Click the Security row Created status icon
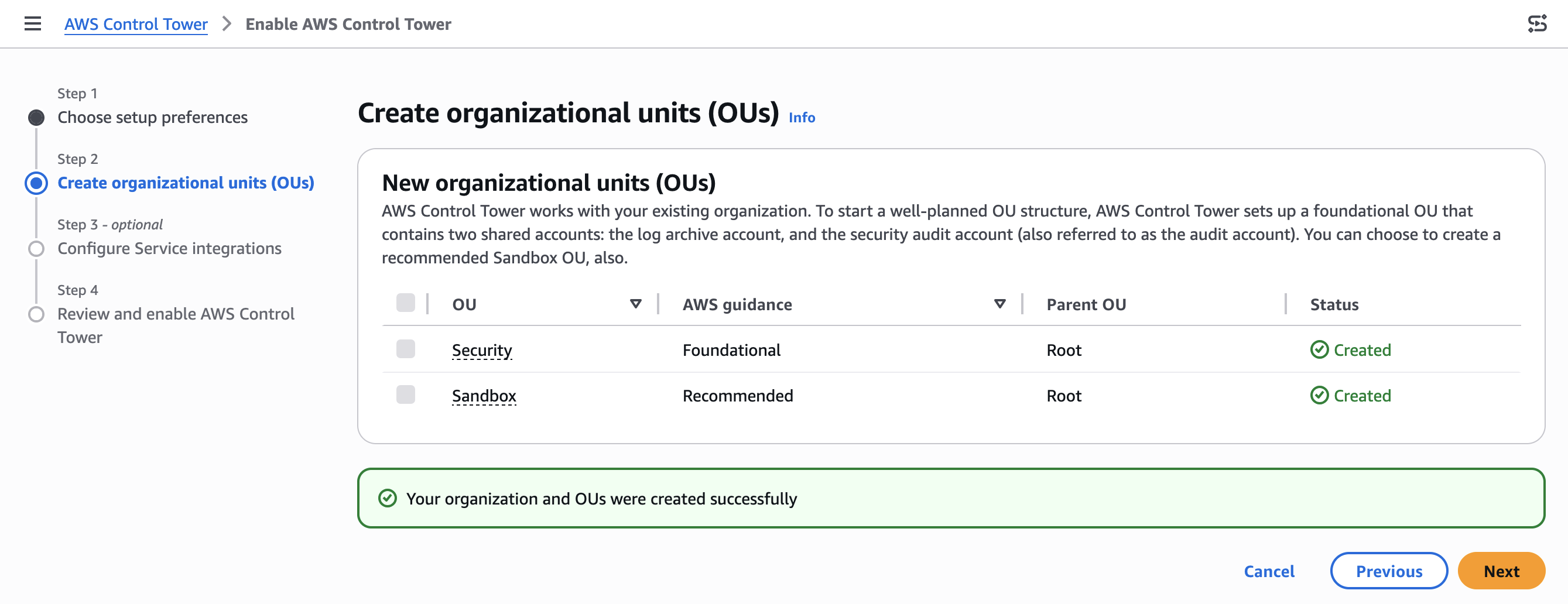Viewport: 1568px width, 604px height. coord(1319,350)
